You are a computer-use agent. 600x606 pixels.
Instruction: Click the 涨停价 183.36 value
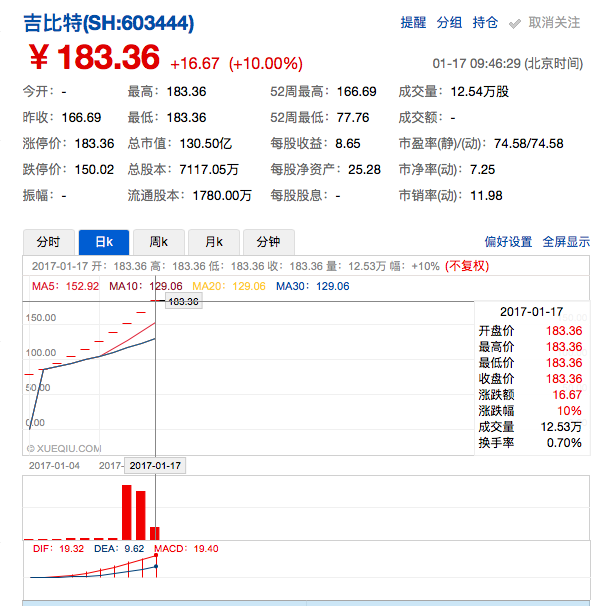94,143
